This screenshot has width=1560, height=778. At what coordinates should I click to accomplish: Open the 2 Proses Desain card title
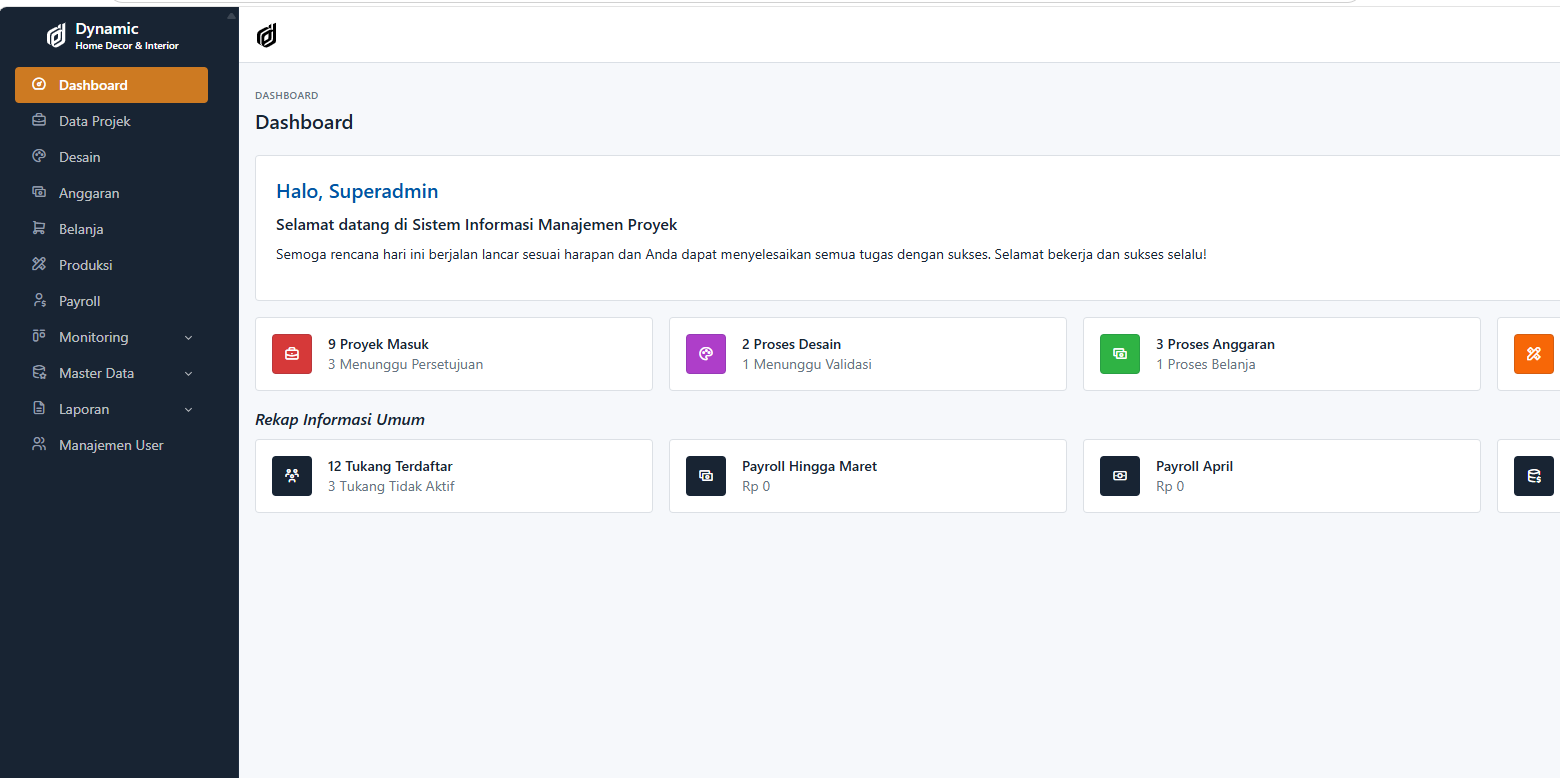[791, 344]
